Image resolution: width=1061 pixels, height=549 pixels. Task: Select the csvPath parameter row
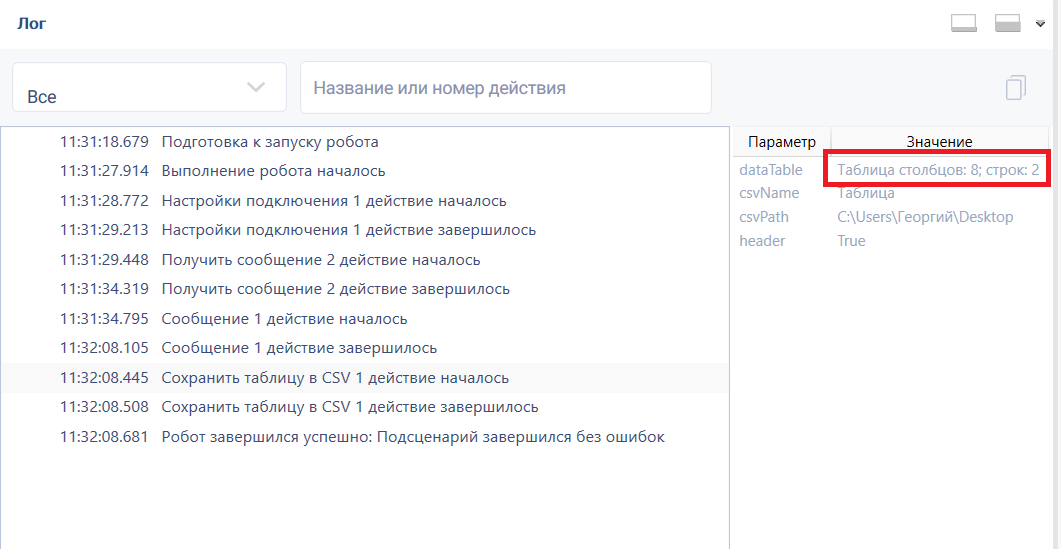(x=890, y=217)
